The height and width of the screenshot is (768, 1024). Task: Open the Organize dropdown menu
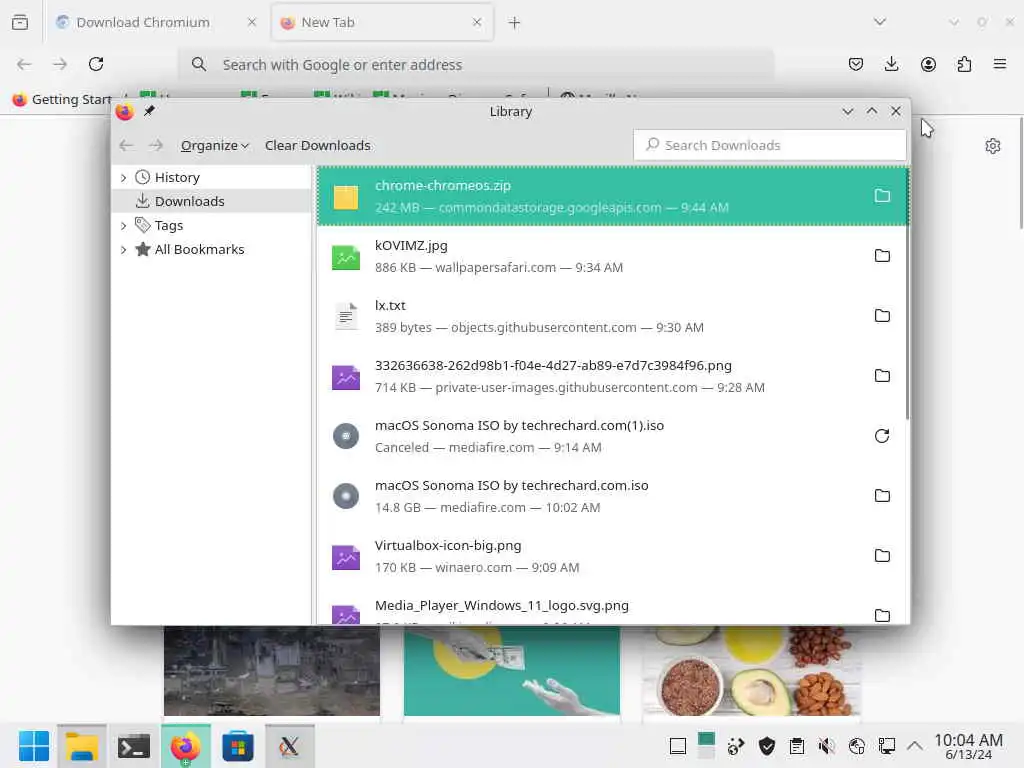214,145
